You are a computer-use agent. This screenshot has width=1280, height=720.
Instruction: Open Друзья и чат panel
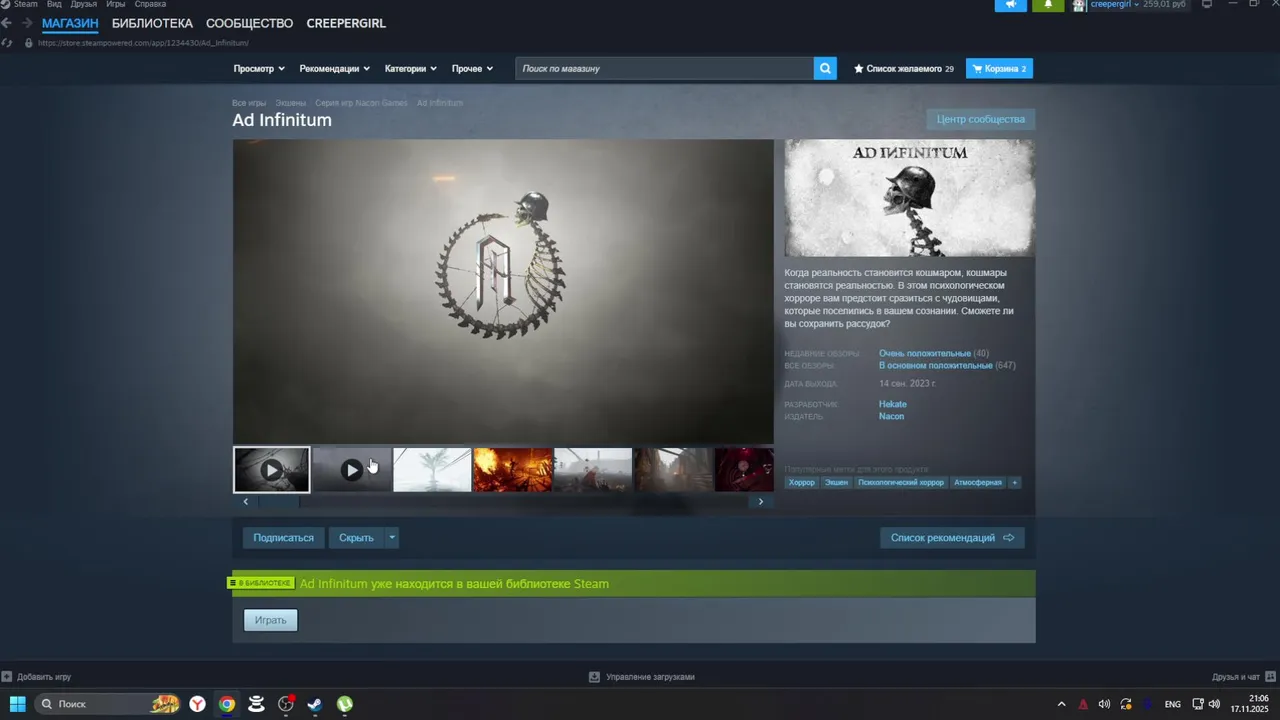[1242, 677]
